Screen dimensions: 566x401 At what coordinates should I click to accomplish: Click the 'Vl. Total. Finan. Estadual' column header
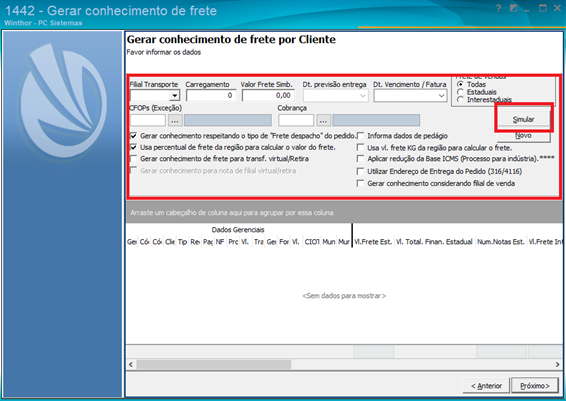435,242
